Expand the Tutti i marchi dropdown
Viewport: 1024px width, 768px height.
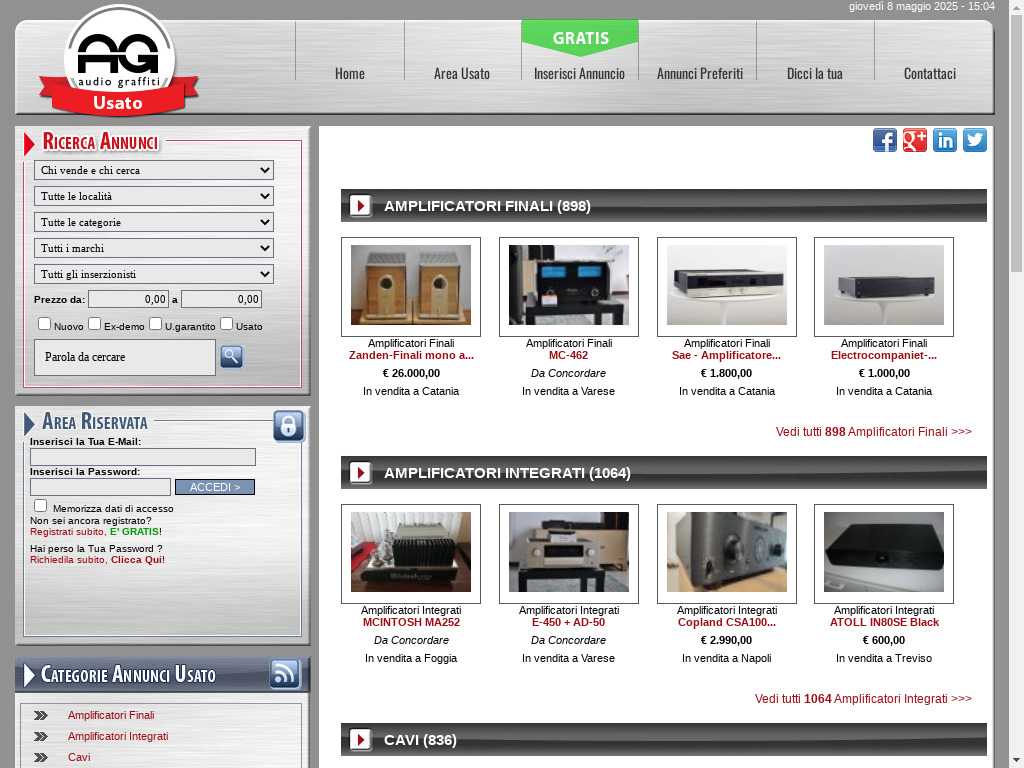point(154,249)
